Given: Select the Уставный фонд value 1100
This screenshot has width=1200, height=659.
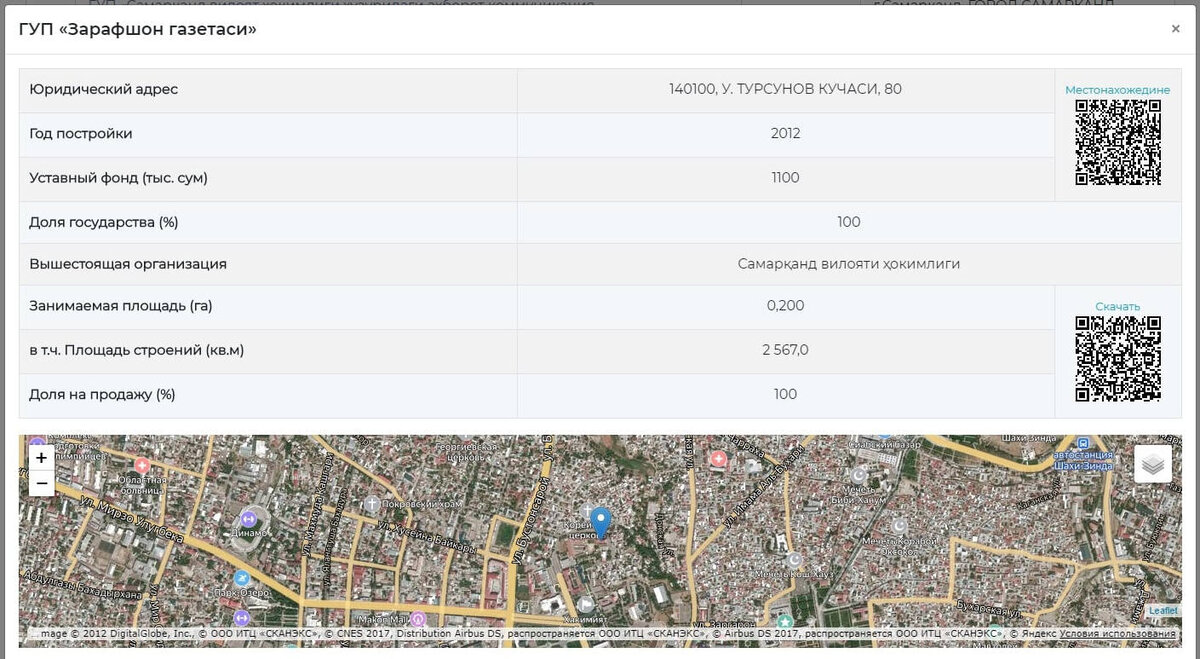Looking at the screenshot, I should coord(785,177).
